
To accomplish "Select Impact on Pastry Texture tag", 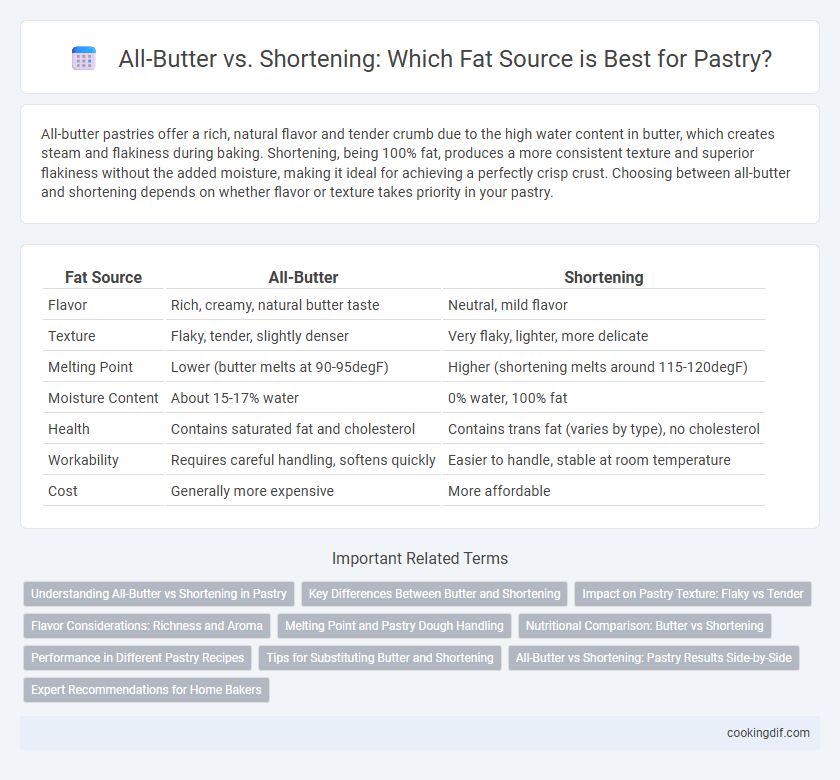I will (693, 594).
